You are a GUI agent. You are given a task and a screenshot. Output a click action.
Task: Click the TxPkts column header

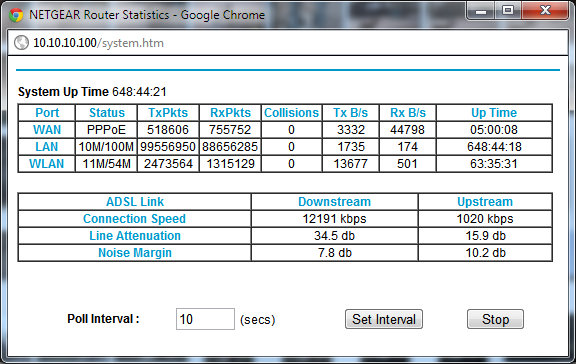[x=168, y=113]
